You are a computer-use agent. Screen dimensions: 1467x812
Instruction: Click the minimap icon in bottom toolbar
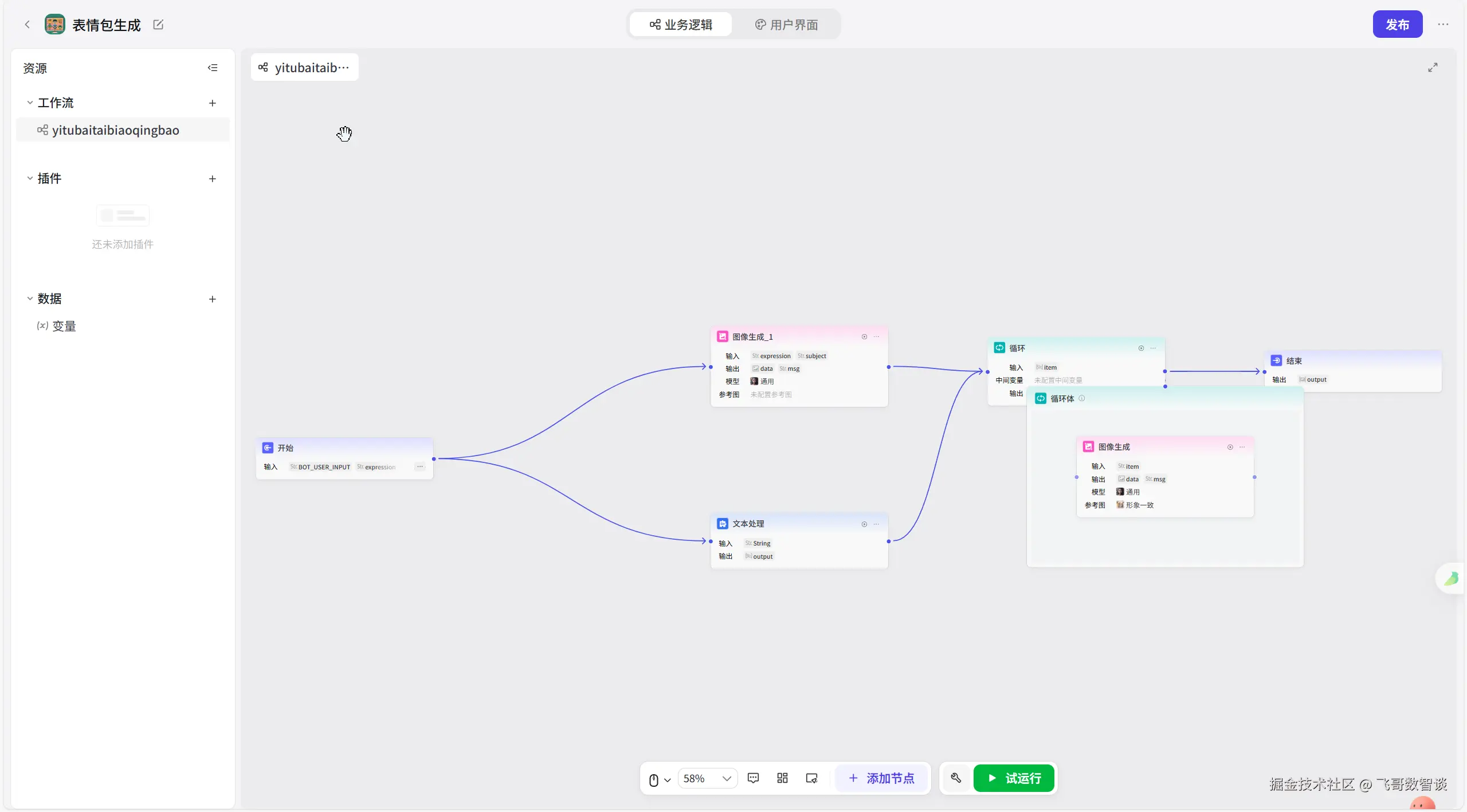tap(811, 778)
